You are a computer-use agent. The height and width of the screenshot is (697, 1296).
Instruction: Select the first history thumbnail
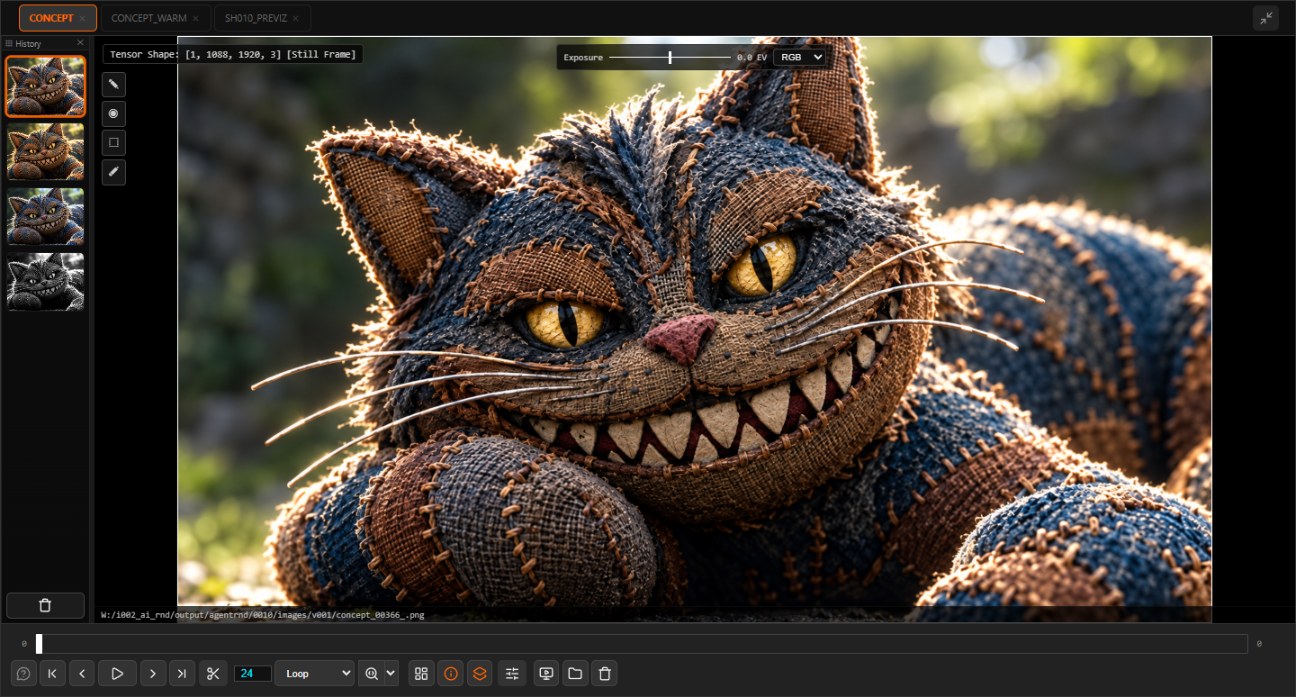46,86
